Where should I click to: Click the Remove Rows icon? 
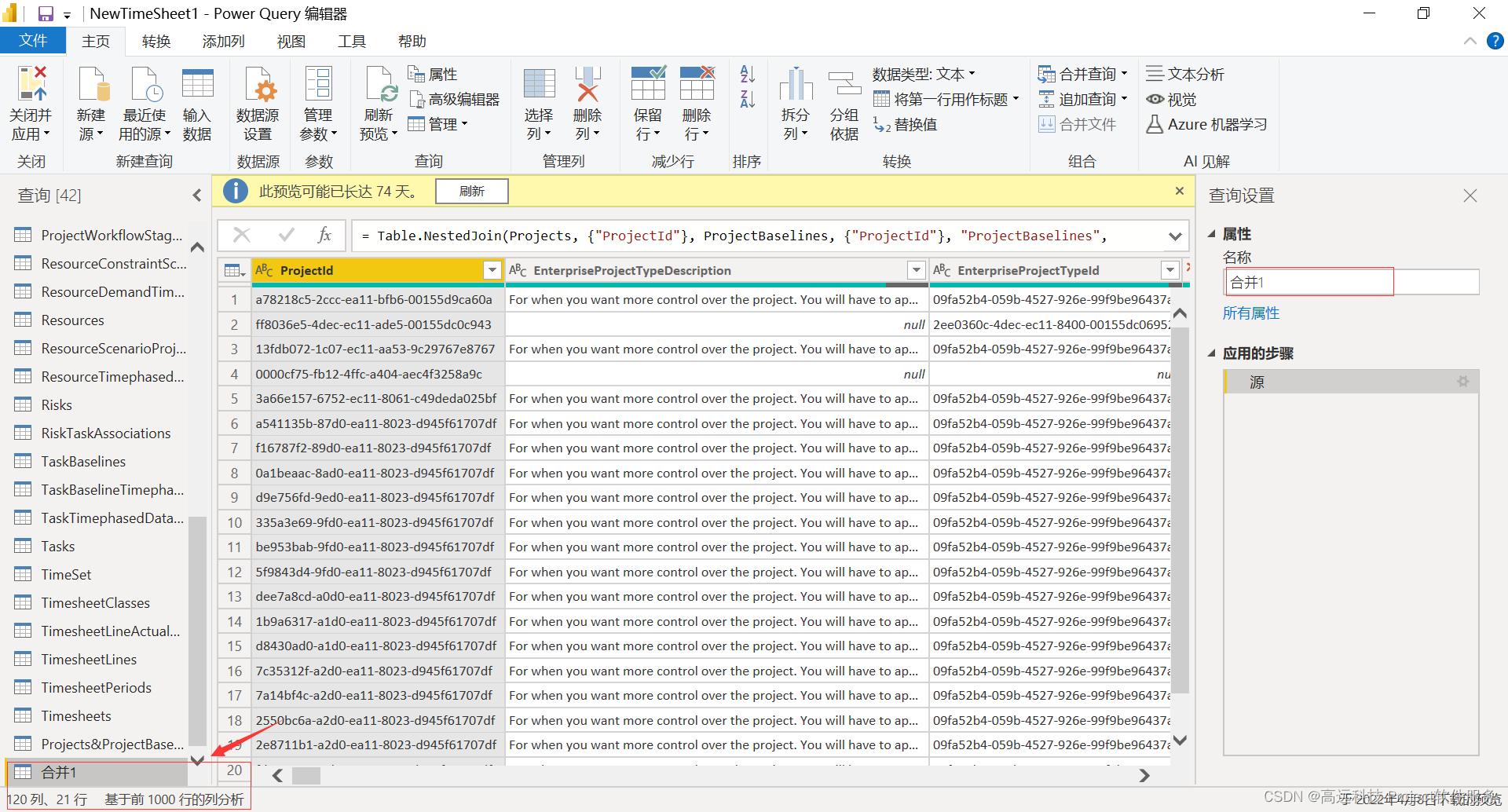pyautogui.click(x=697, y=84)
